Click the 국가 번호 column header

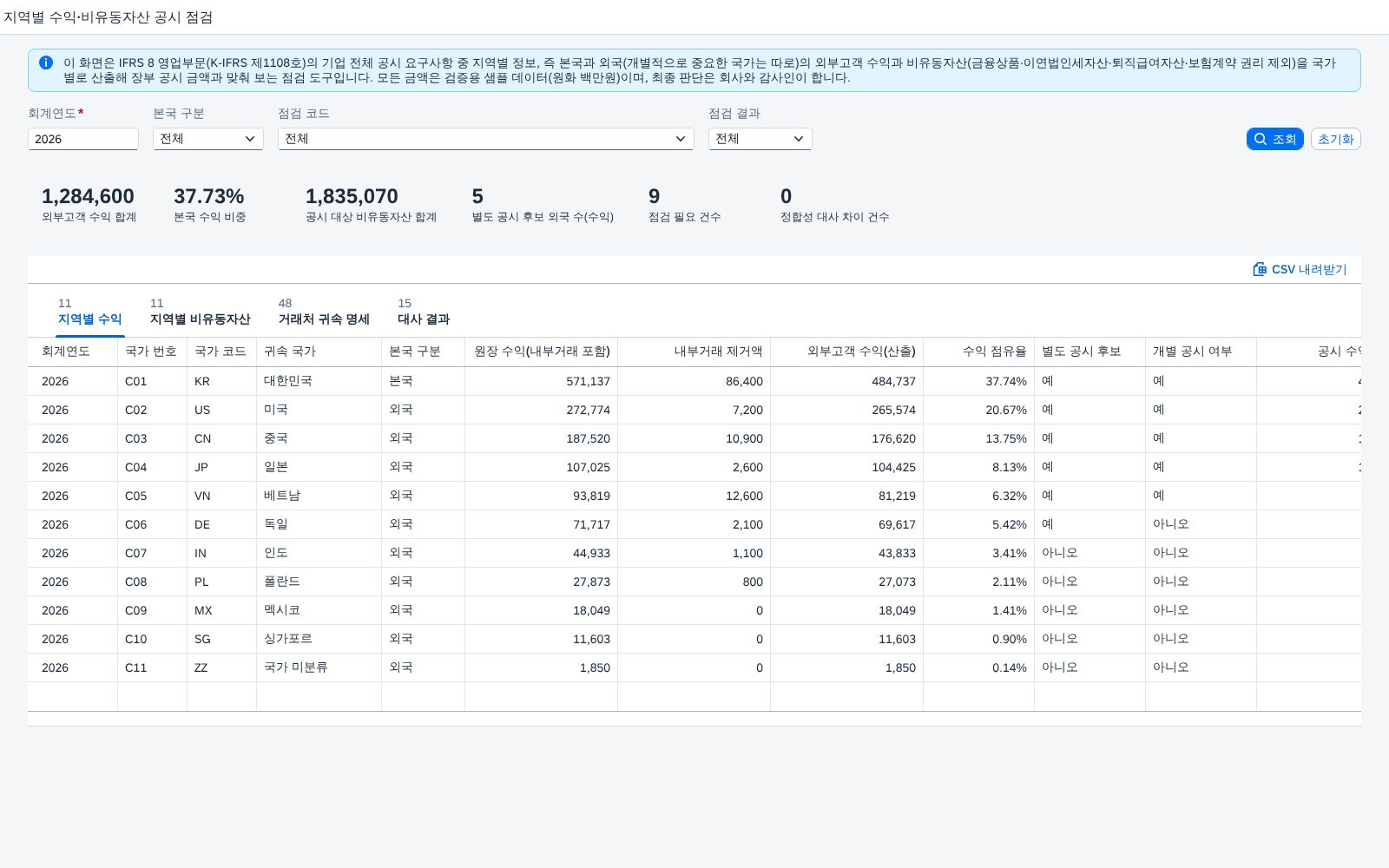(153, 352)
